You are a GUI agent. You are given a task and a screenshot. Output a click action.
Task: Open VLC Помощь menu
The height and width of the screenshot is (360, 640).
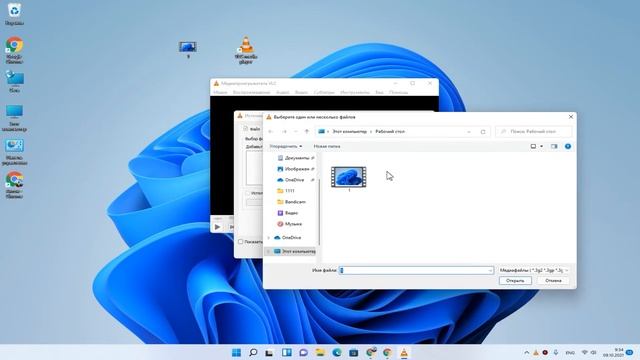tap(398, 93)
